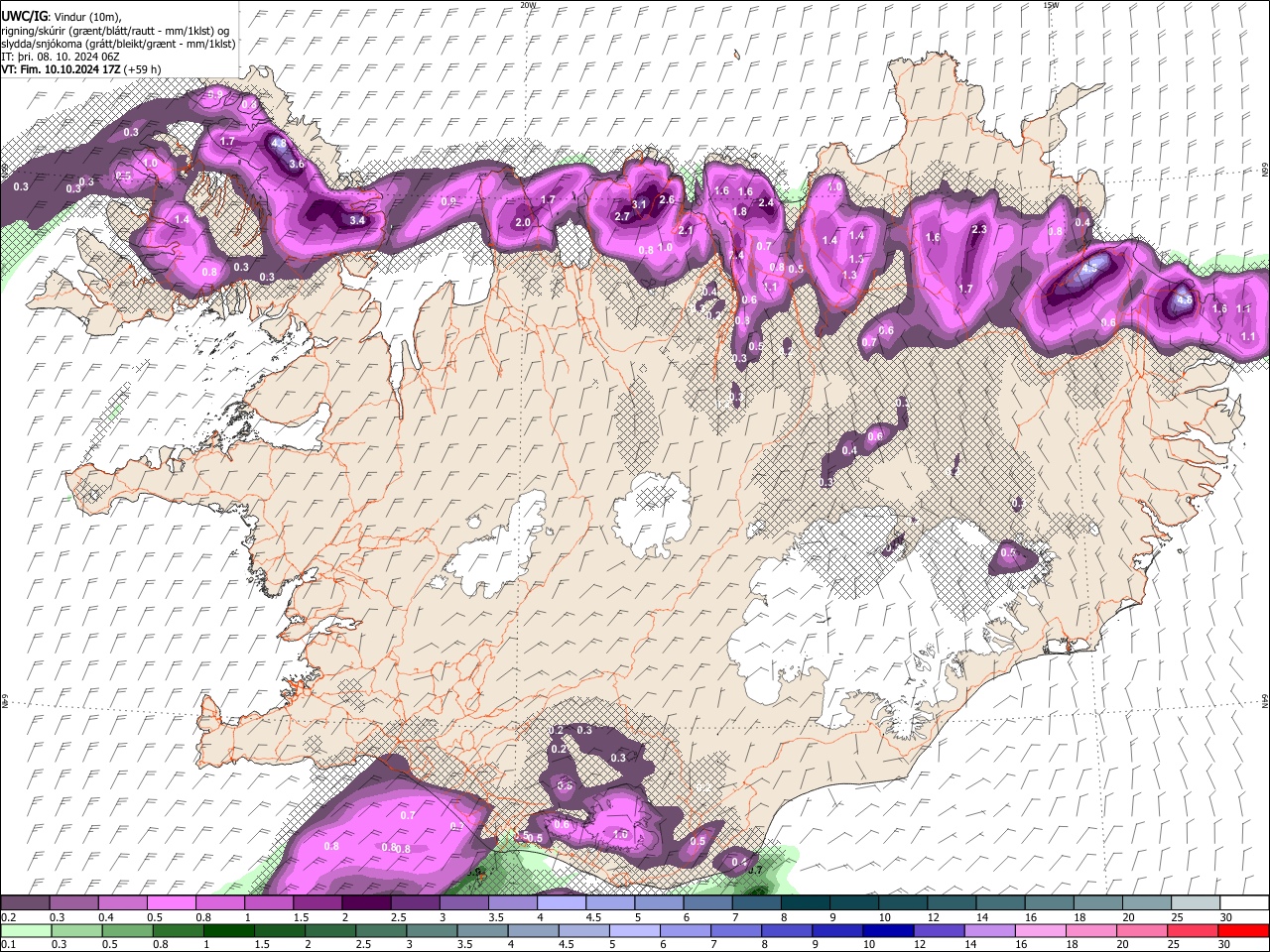Image resolution: width=1270 pixels, height=952 pixels.
Task: Click the '15W' longitude label at the top edge
Action: click(1050, 4)
